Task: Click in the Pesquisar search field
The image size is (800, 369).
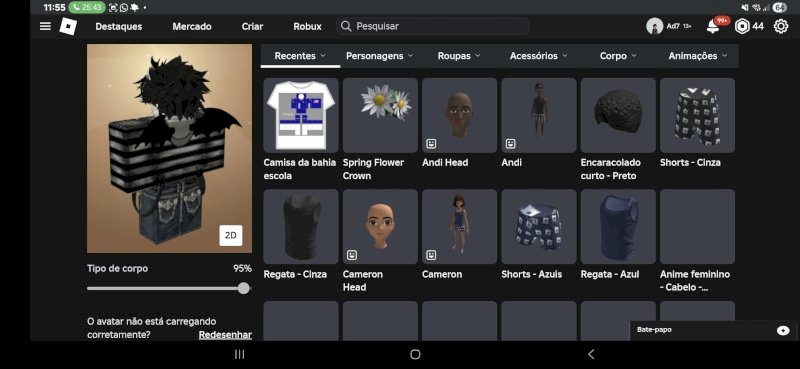Action: (432, 26)
